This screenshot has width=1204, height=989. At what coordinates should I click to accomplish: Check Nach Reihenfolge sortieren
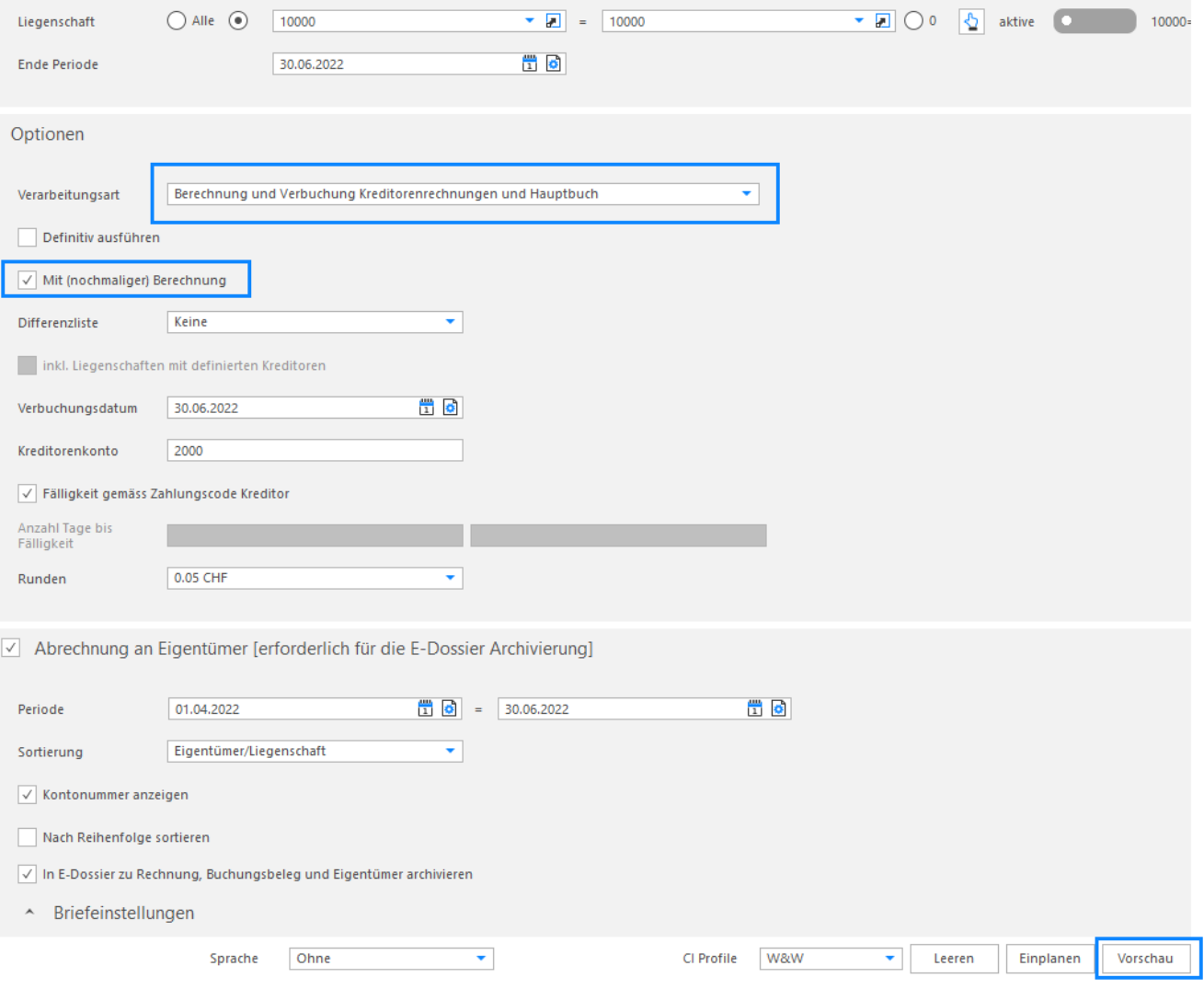28,837
